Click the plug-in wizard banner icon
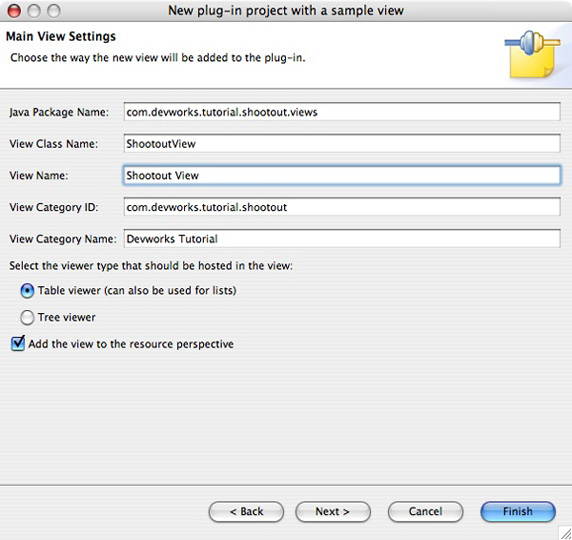 tap(533, 54)
